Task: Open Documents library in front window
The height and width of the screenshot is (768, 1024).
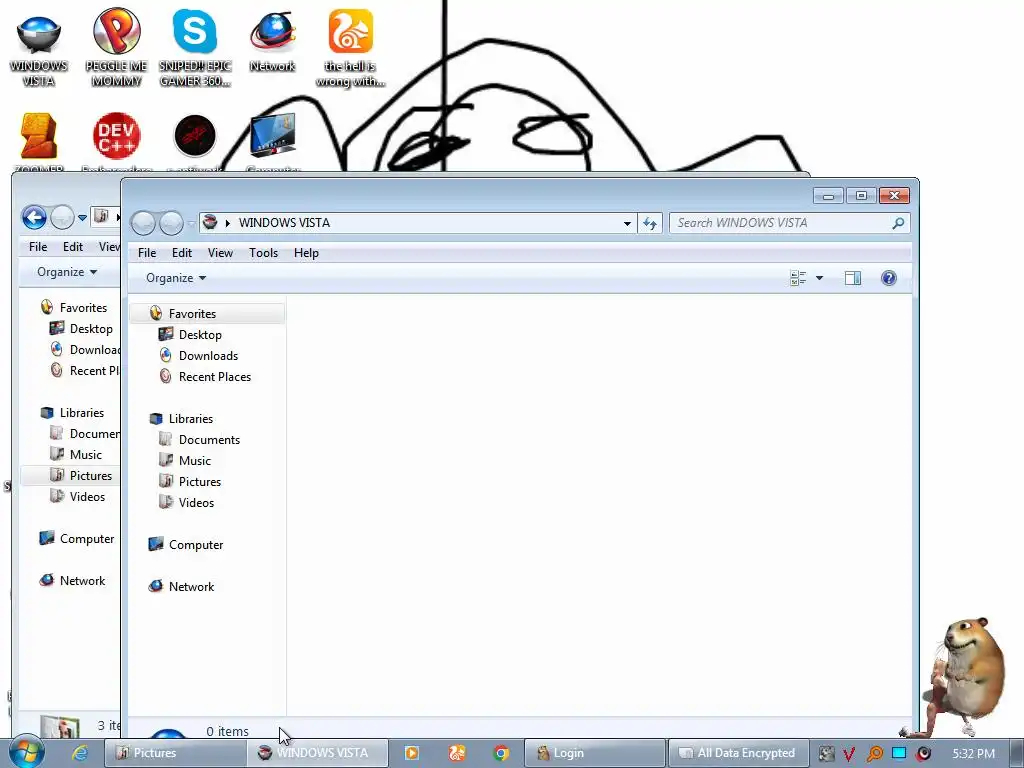Action: [207, 440]
